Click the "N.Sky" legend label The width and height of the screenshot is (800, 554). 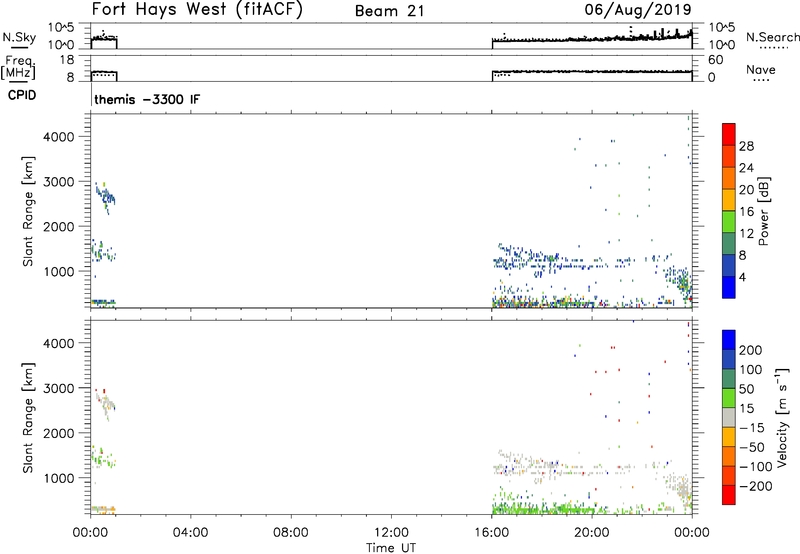pyautogui.click(x=19, y=37)
